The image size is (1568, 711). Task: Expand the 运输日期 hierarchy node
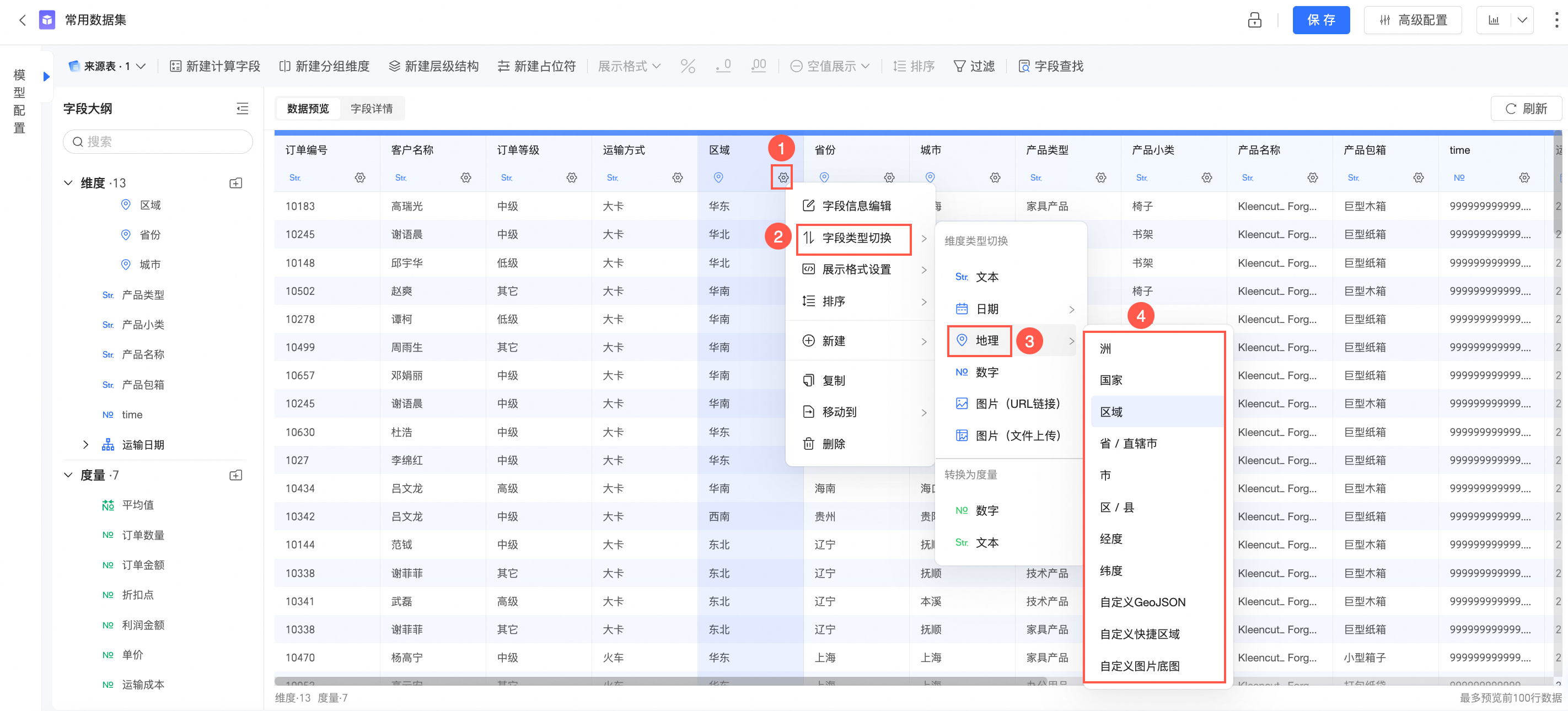86,445
